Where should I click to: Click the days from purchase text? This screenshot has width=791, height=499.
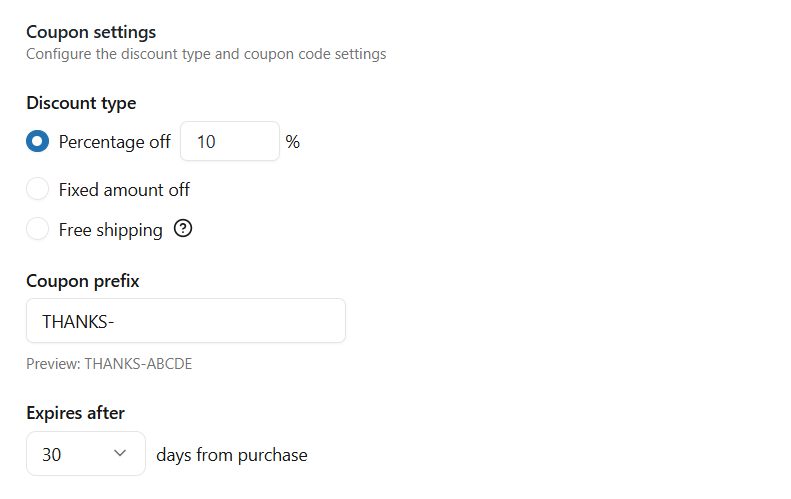(232, 455)
